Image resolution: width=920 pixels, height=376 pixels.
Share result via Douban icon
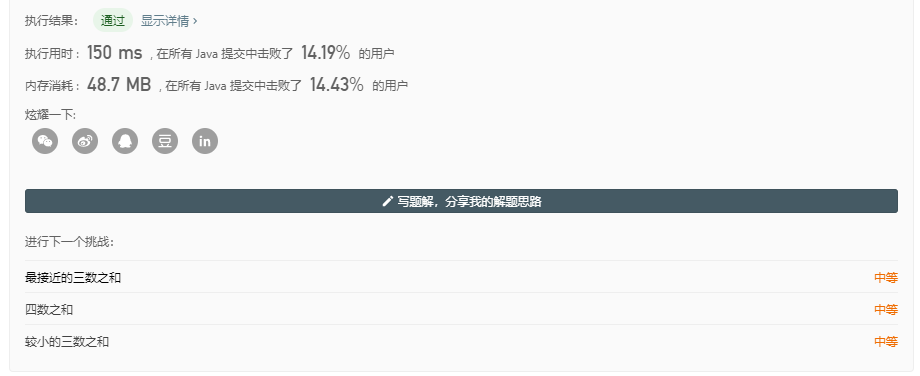tap(165, 141)
